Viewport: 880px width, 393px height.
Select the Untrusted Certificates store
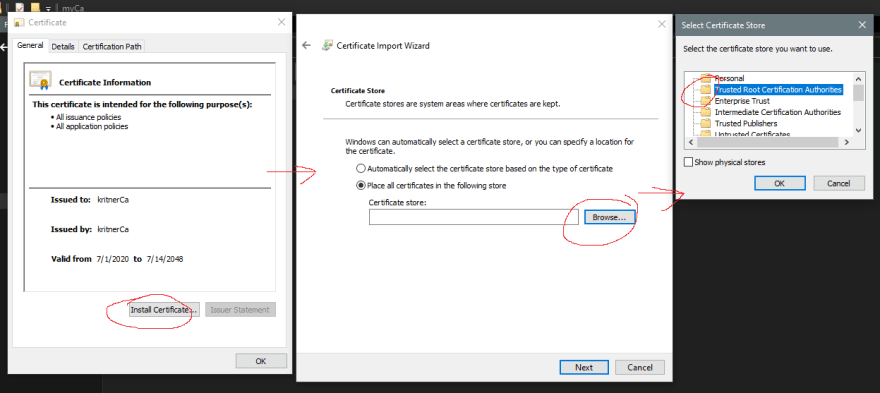click(x=752, y=134)
